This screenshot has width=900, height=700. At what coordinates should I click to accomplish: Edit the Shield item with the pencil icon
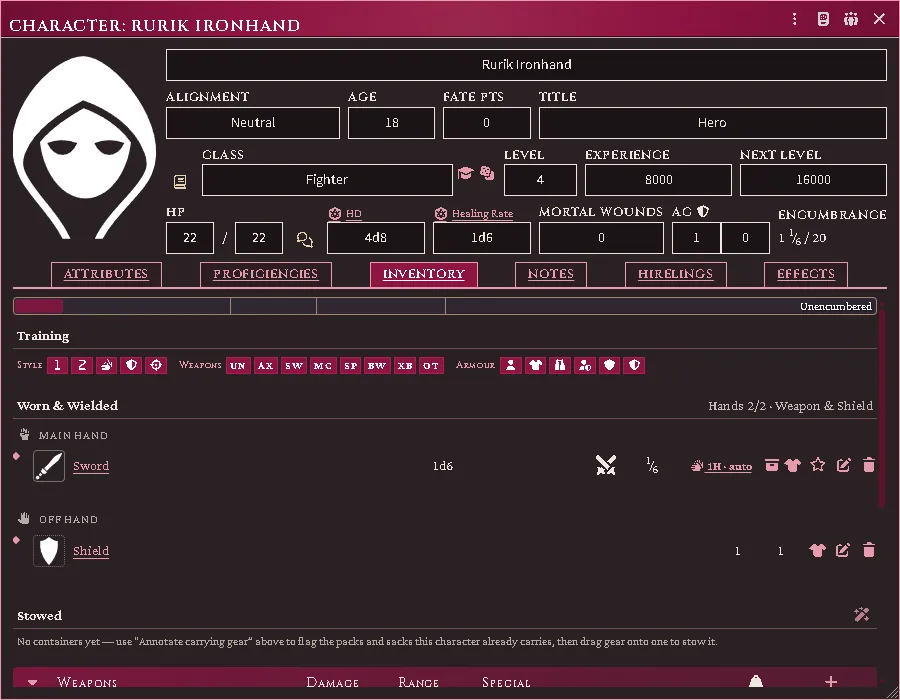843,551
